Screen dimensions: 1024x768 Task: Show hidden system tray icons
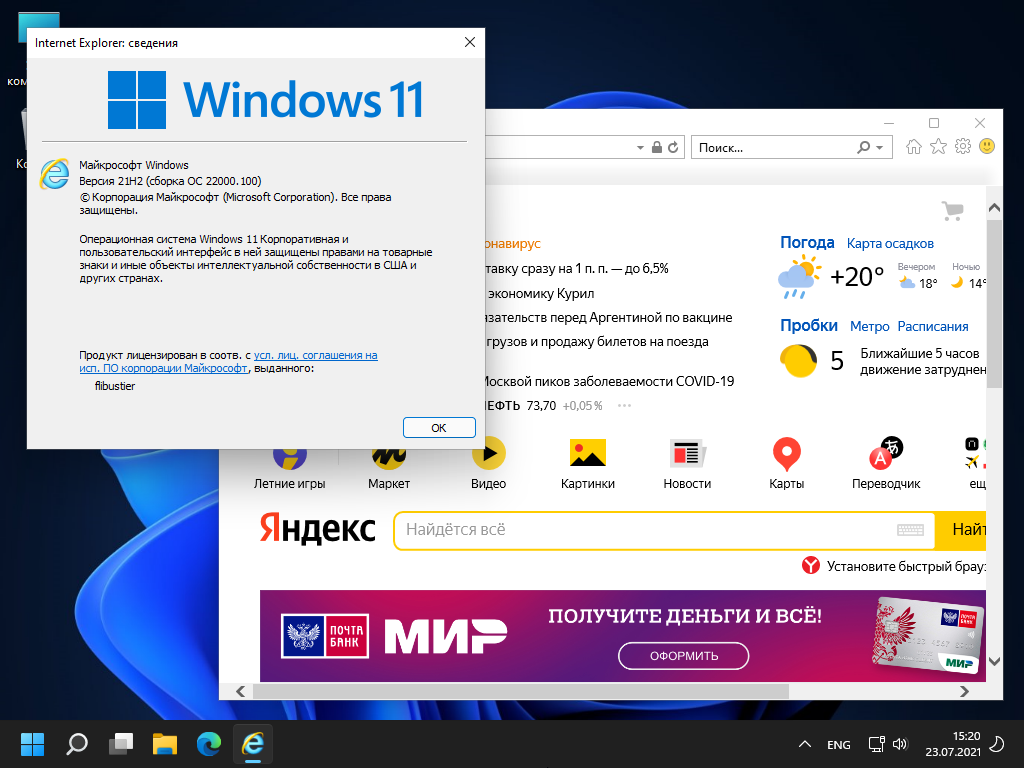click(804, 745)
